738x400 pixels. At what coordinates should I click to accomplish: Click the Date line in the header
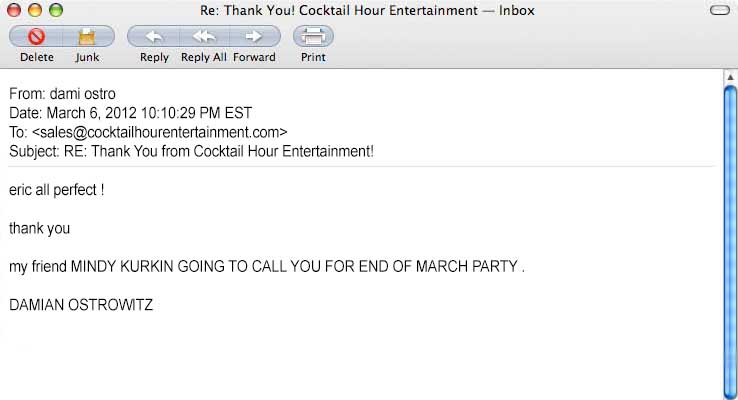(130, 112)
